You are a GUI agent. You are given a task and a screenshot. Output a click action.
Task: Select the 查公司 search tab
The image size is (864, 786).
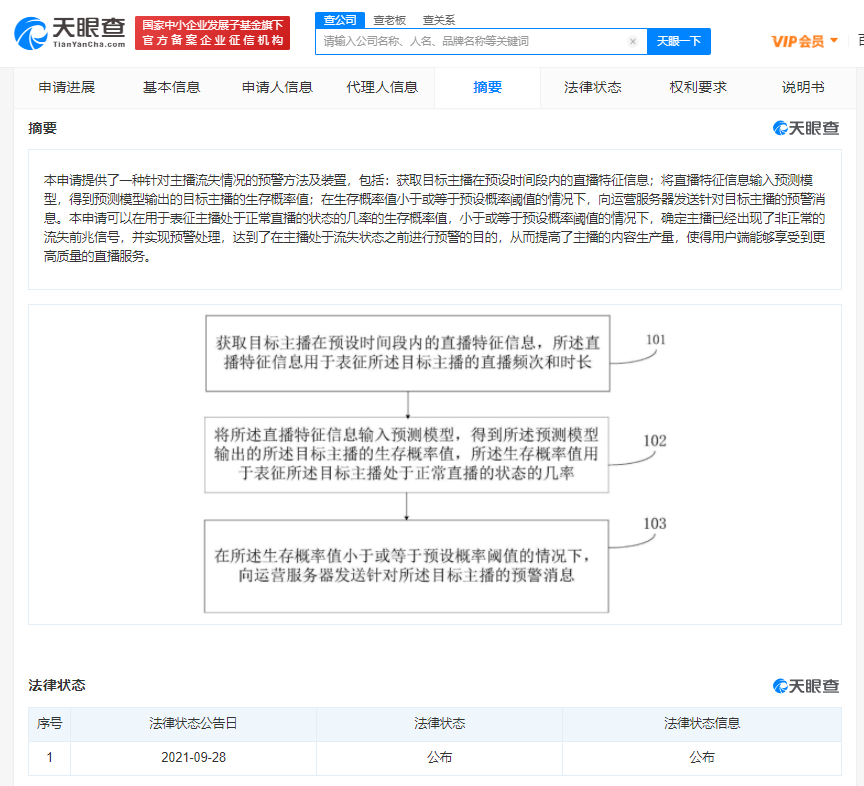coord(340,20)
